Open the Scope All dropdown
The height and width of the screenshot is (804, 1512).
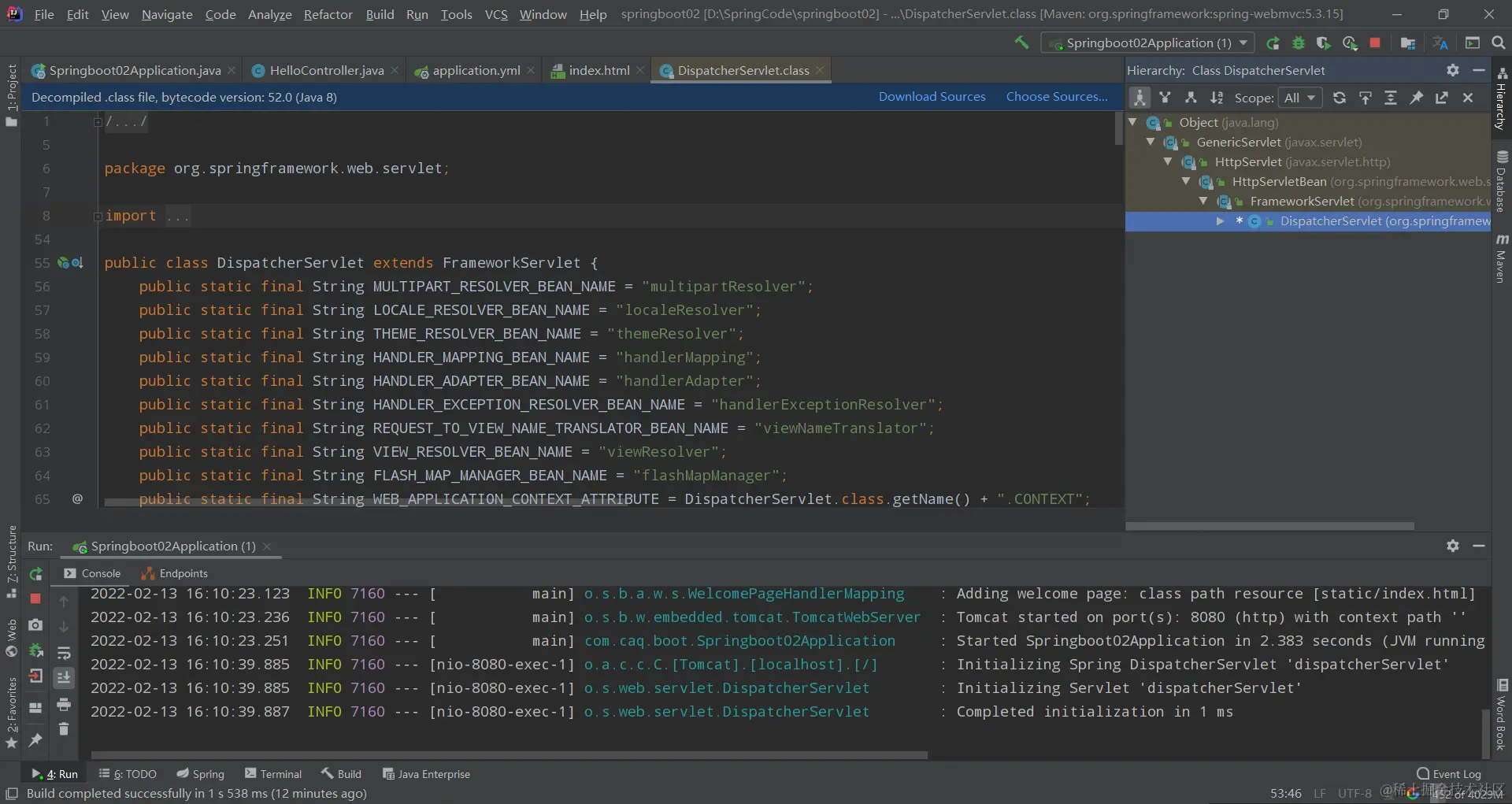coord(1299,98)
